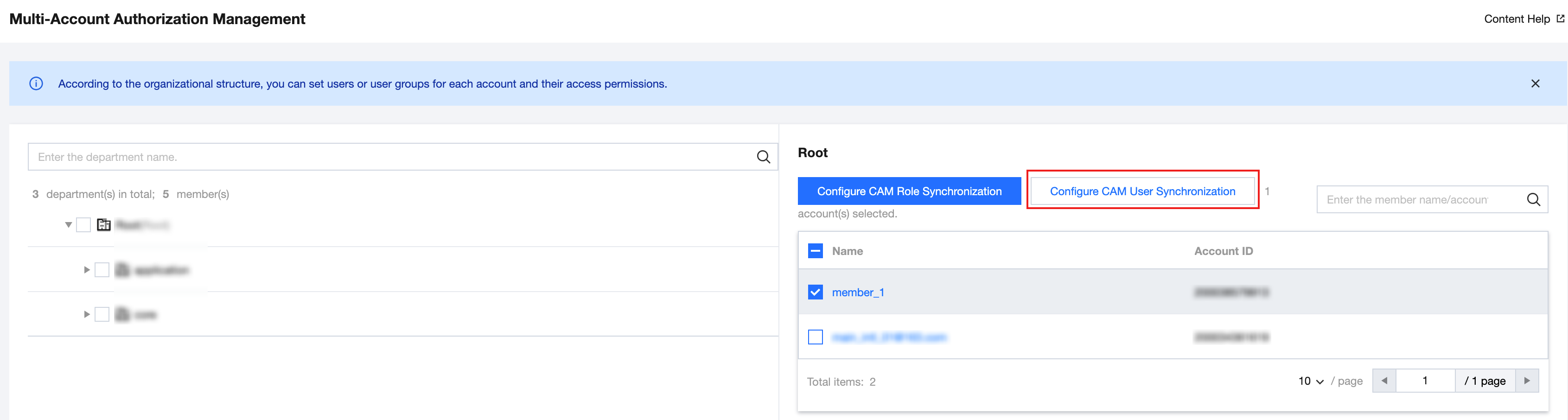
Task: Click the Root organization icon in the tree
Action: pyautogui.click(x=103, y=224)
